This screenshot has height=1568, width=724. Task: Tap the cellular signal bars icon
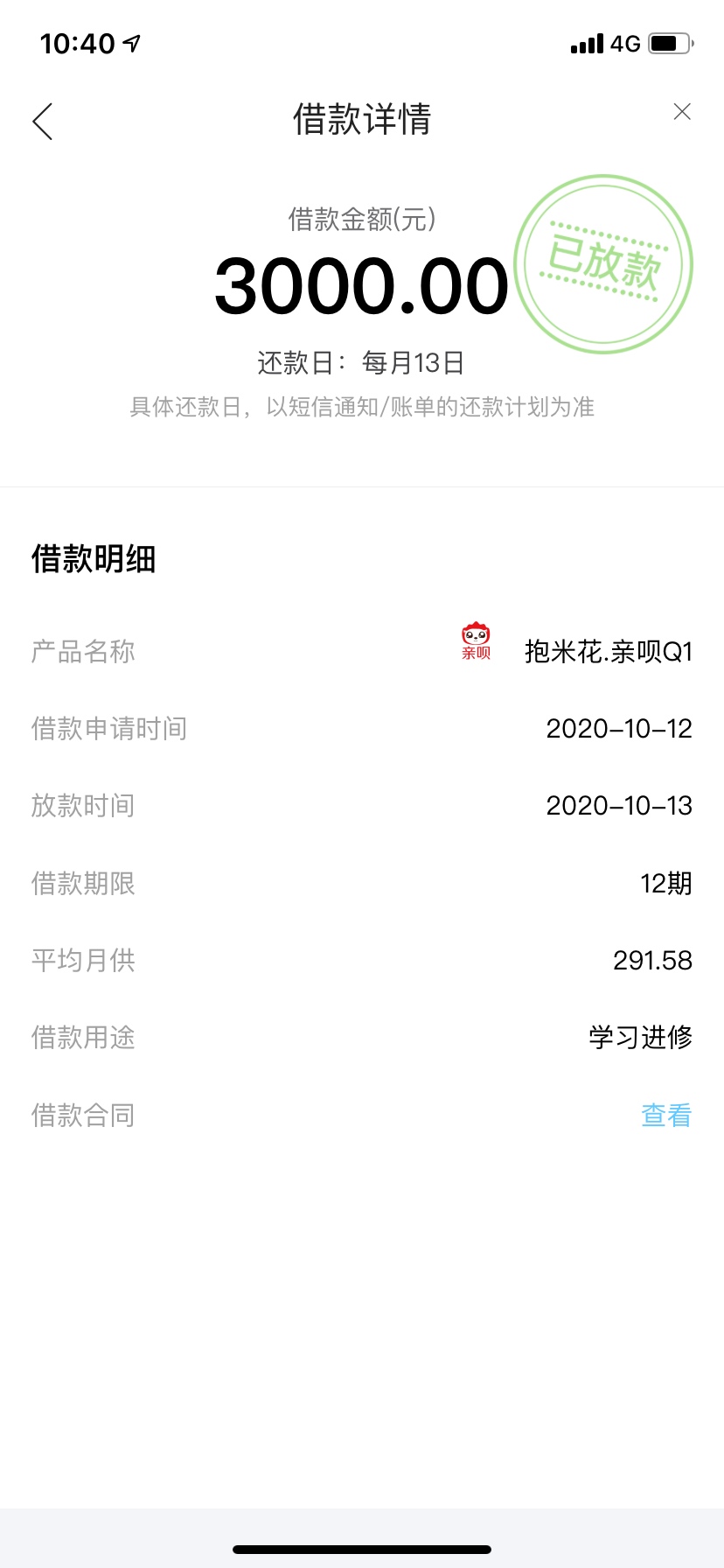587,44
